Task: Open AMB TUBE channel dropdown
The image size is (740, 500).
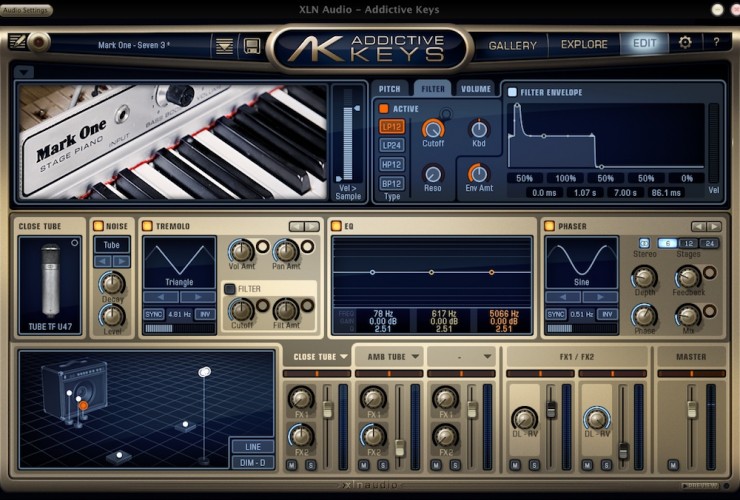Action: (415, 357)
